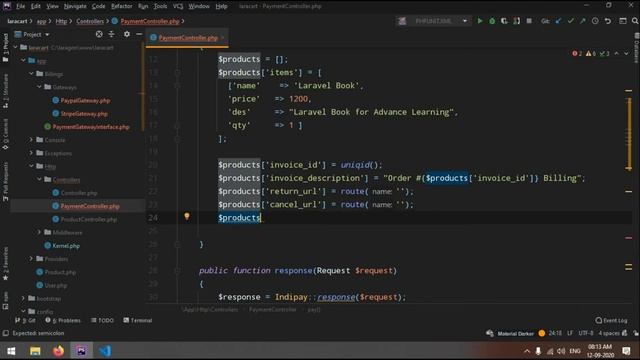Screen dimensions: 640x360
Task: Expand the Exceptions folder
Action: point(31,153)
